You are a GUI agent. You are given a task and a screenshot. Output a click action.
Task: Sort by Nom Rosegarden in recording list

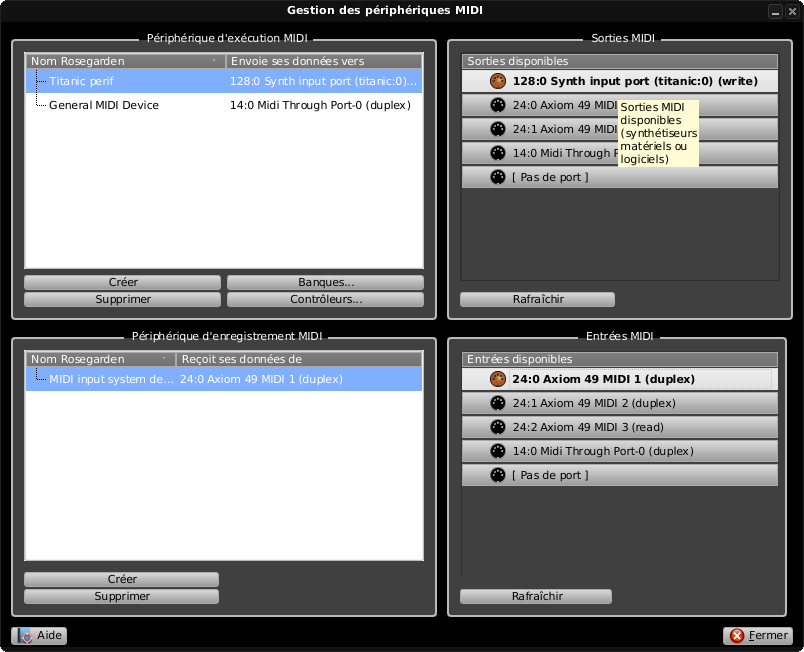[100, 359]
